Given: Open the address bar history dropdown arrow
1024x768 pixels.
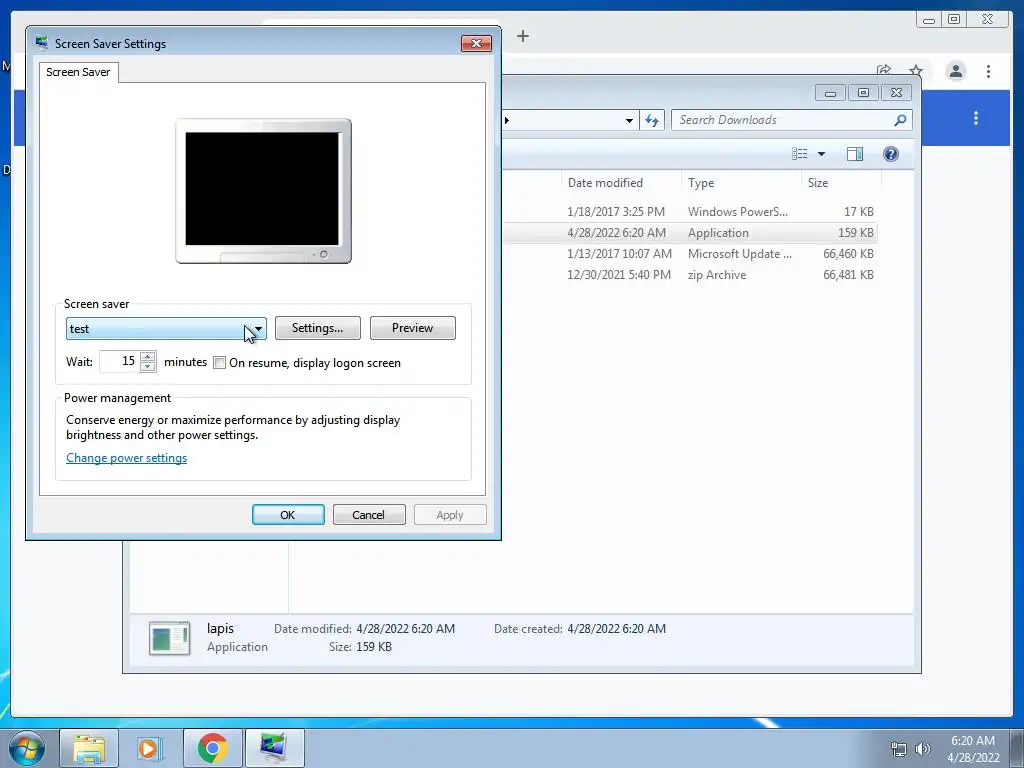Looking at the screenshot, I should (629, 120).
